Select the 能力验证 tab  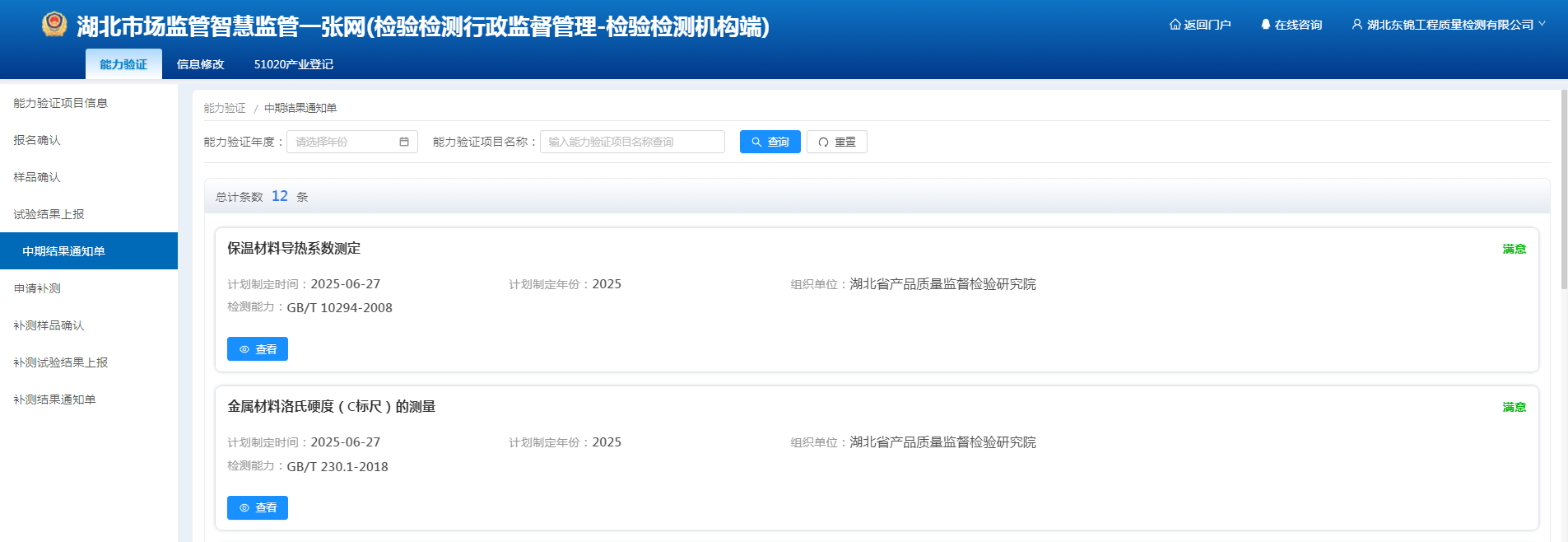click(x=123, y=64)
